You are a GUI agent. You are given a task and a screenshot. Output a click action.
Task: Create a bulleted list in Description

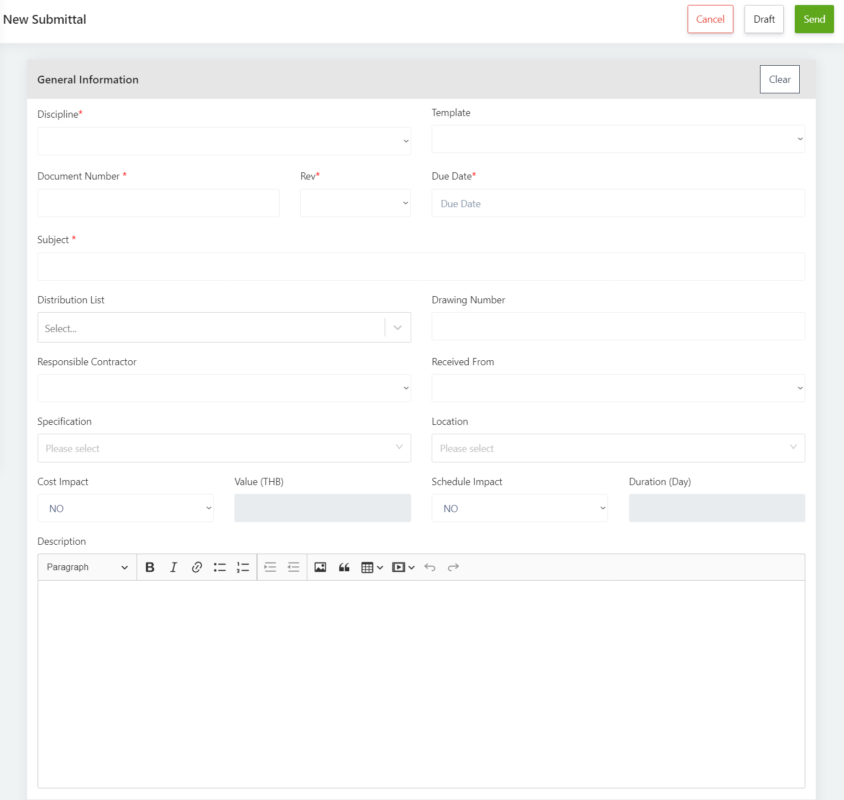220,567
